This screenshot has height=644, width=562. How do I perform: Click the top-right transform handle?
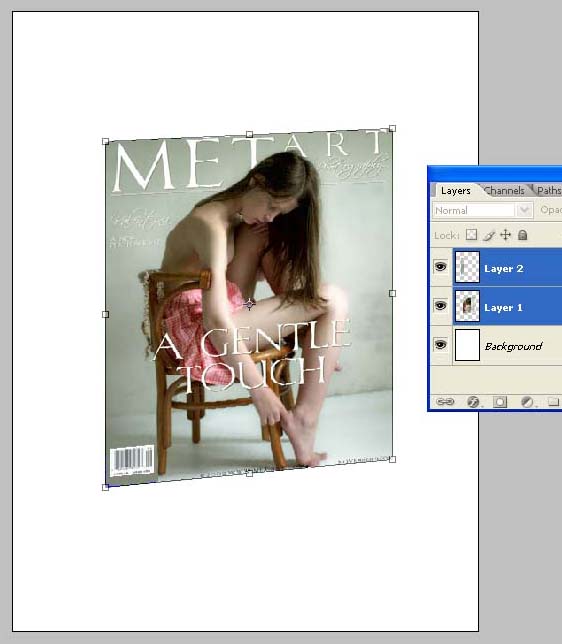(x=392, y=129)
